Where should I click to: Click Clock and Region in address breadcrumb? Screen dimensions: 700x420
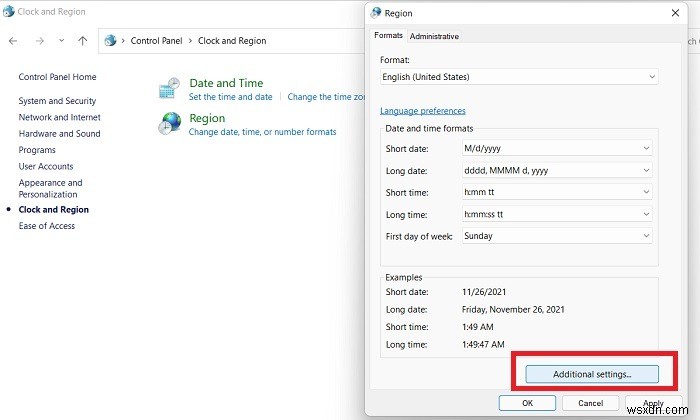232,41
